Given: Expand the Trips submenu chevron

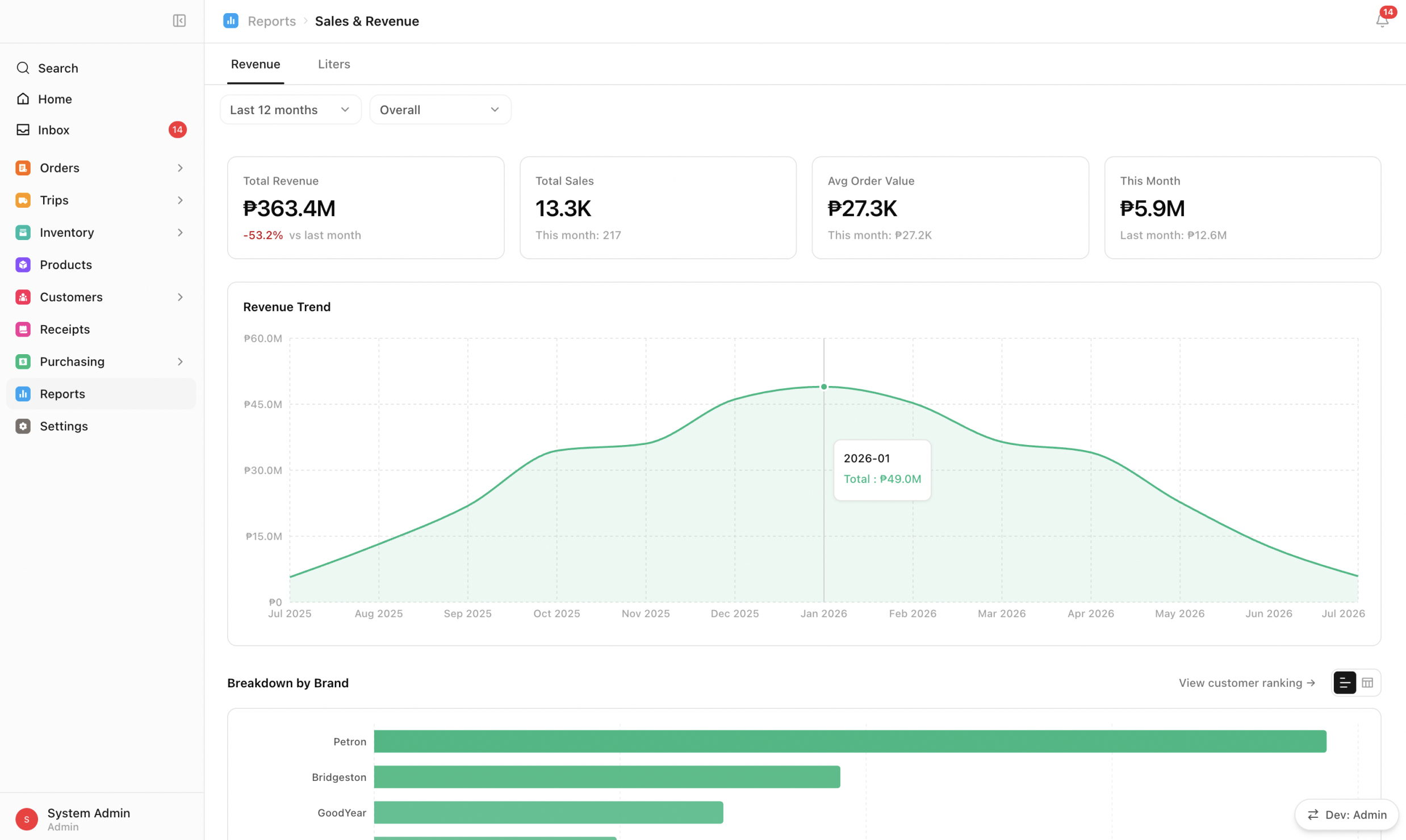Looking at the screenshot, I should point(180,200).
